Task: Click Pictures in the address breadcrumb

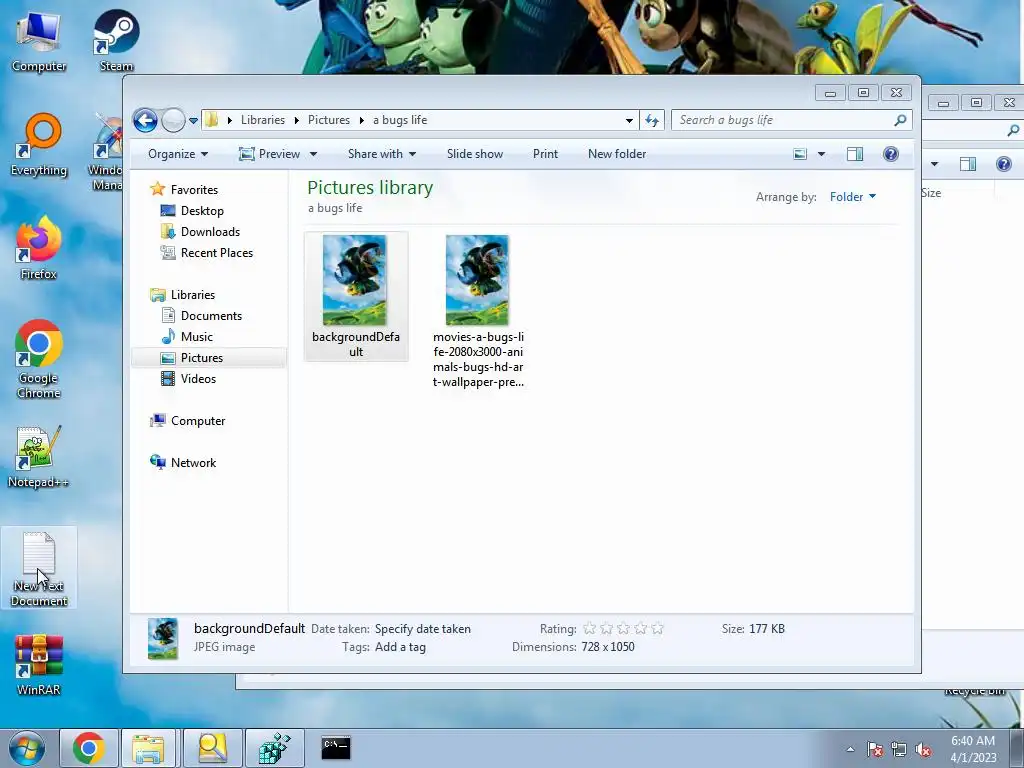Action: tap(328, 120)
